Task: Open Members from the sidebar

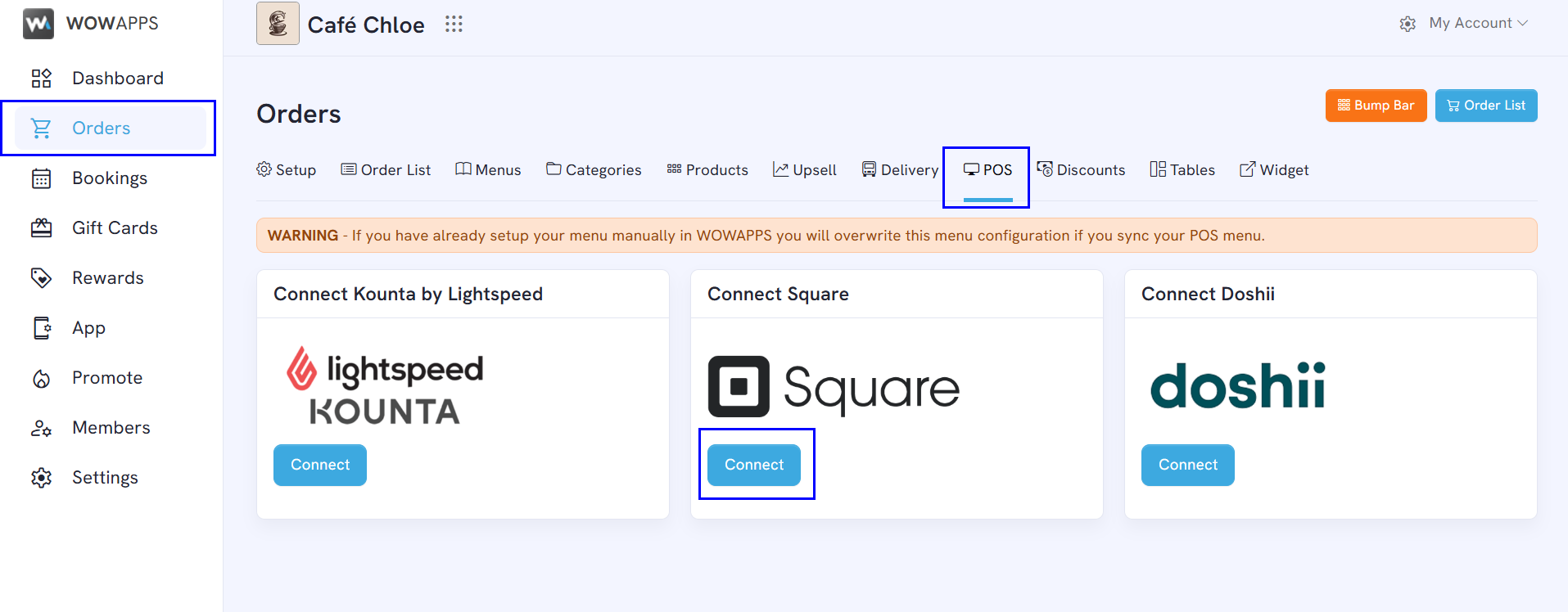Action: [x=110, y=428]
